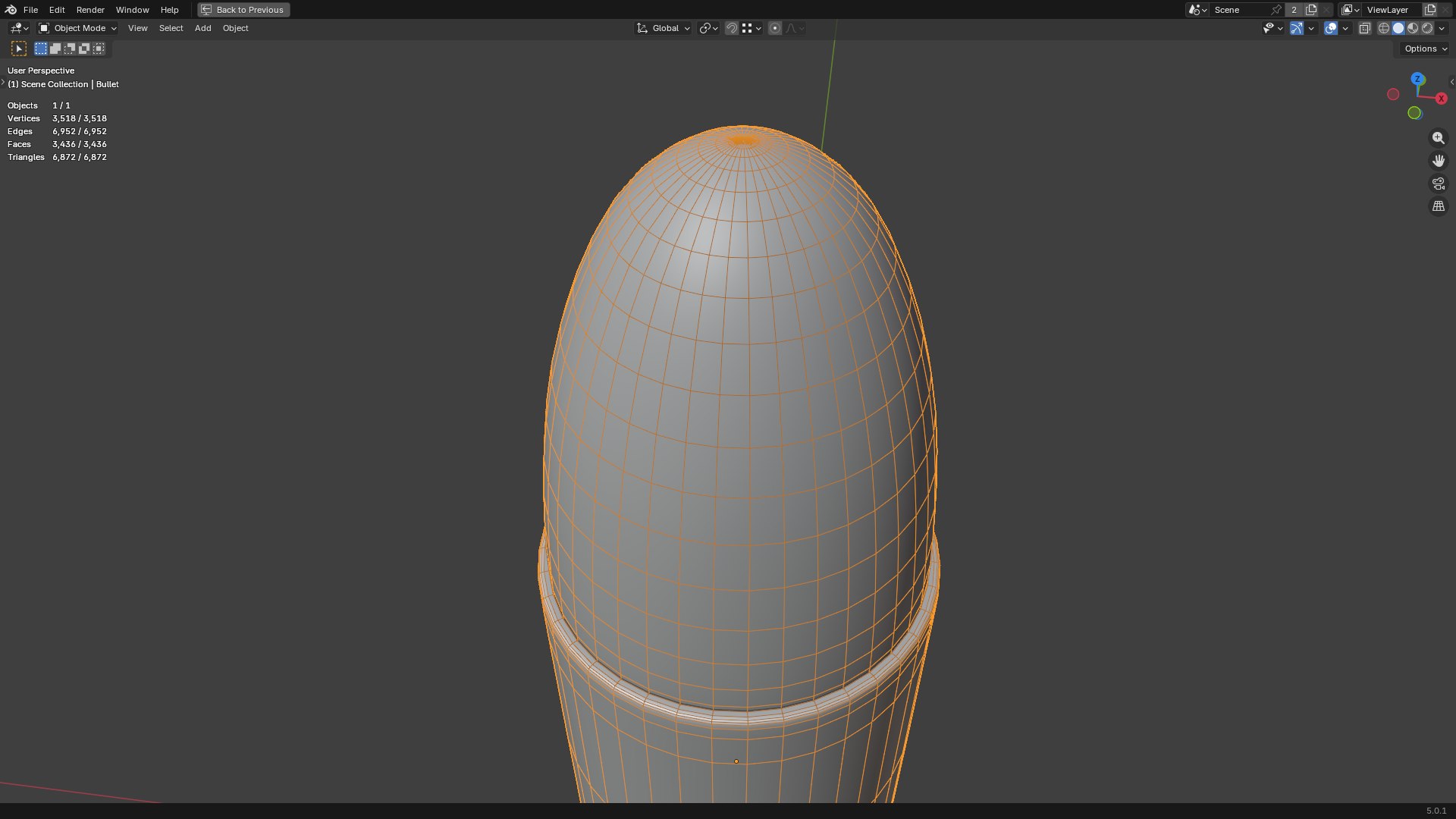Open the Edit menu

click(x=57, y=10)
